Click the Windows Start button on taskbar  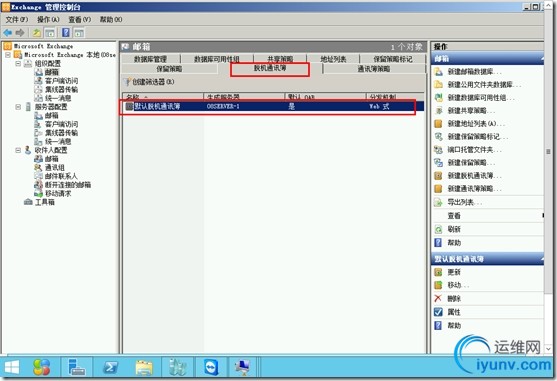tap(11, 367)
